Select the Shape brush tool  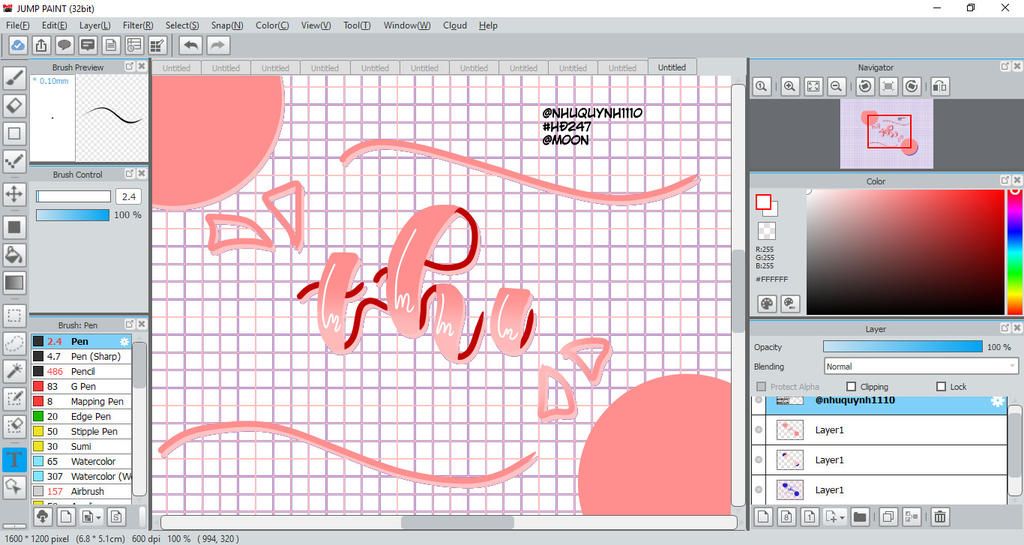tap(14, 133)
